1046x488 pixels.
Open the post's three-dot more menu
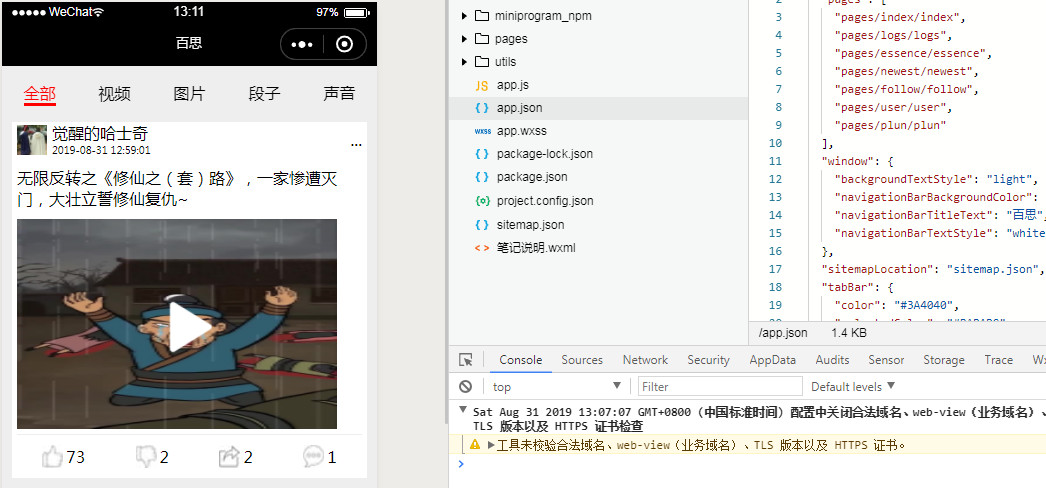[x=356, y=145]
